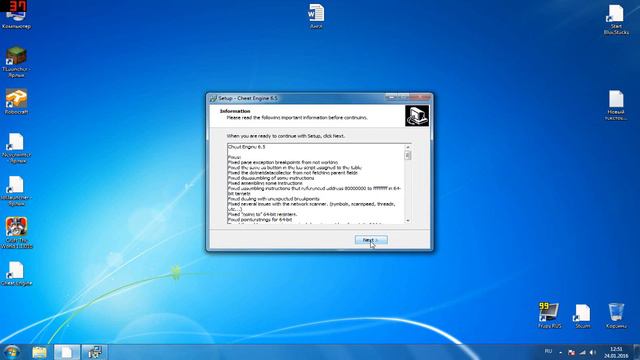Click the 'Cheat Engine 6.5' line in notes
The height and width of the screenshot is (360, 640).
pos(247,147)
